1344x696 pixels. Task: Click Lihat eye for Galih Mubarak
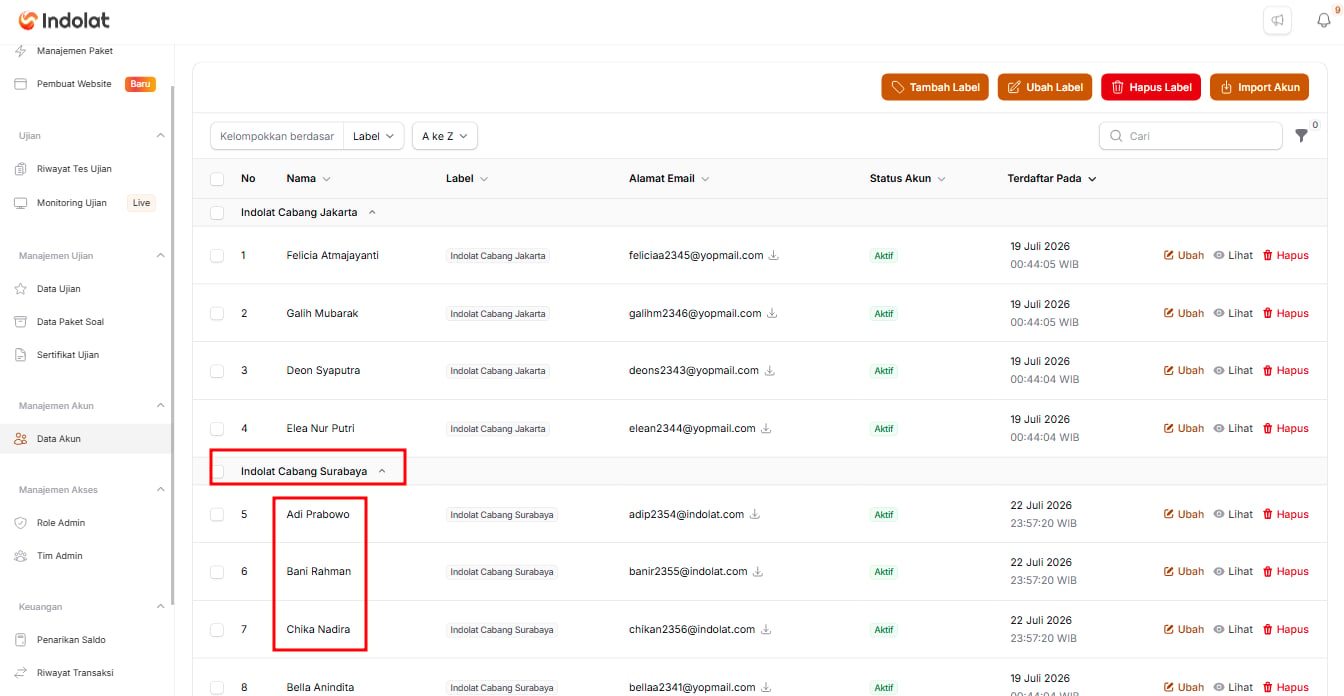pos(1233,313)
